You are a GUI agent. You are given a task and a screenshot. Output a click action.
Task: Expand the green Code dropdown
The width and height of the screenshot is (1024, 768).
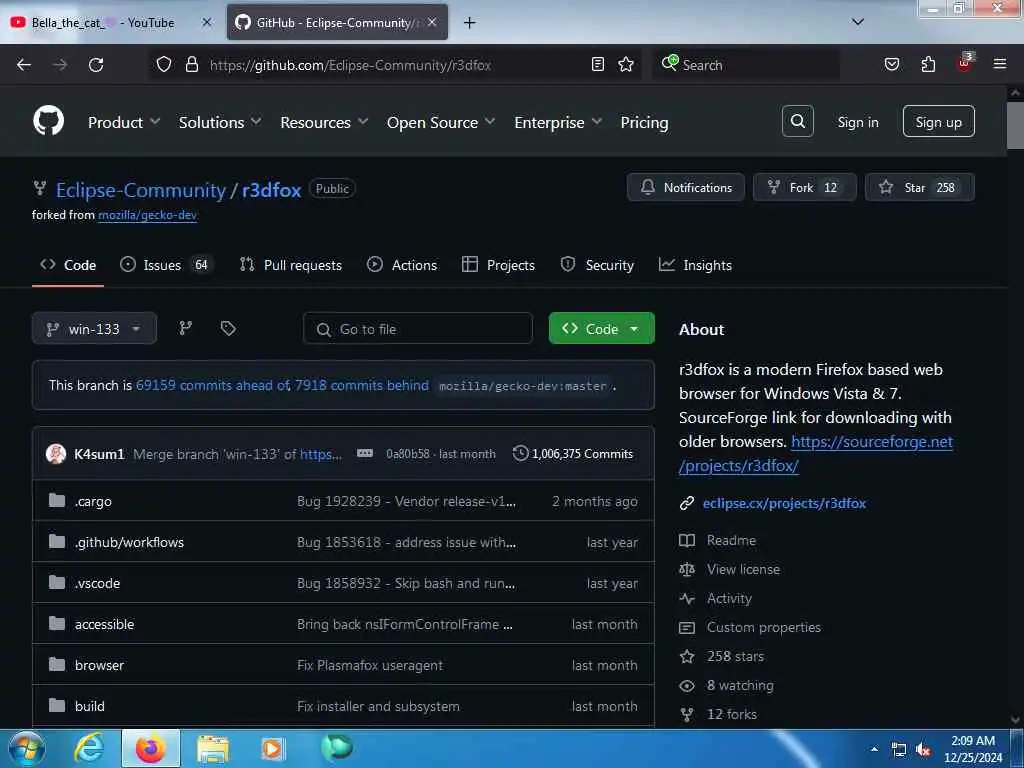pos(601,328)
